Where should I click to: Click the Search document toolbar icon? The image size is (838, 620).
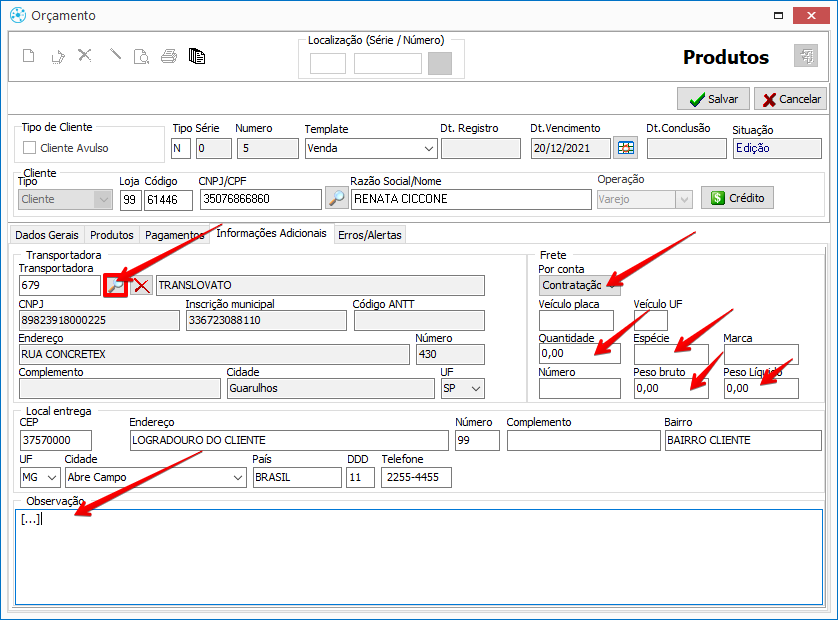coord(141,56)
